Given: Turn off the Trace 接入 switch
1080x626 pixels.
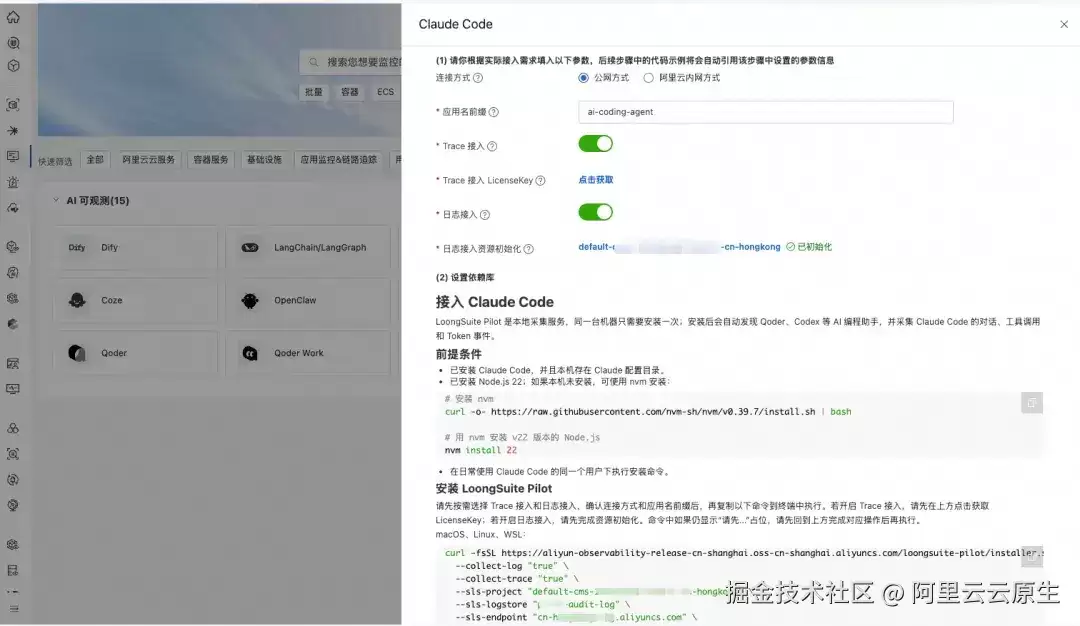Looking at the screenshot, I should point(596,144).
